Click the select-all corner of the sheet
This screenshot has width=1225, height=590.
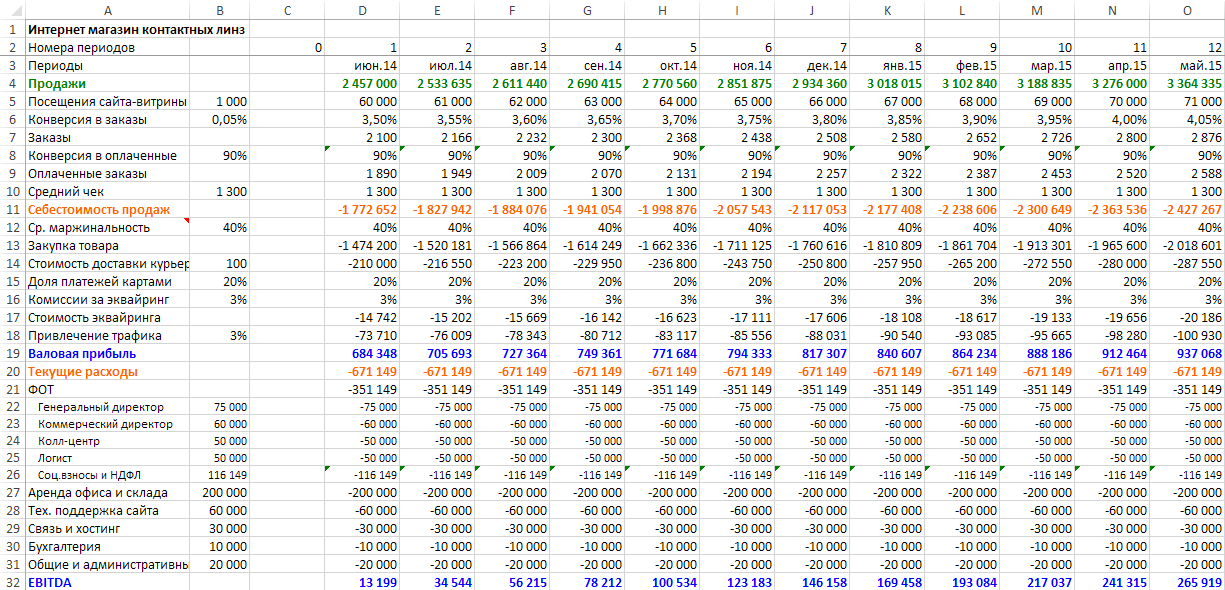click(12, 9)
